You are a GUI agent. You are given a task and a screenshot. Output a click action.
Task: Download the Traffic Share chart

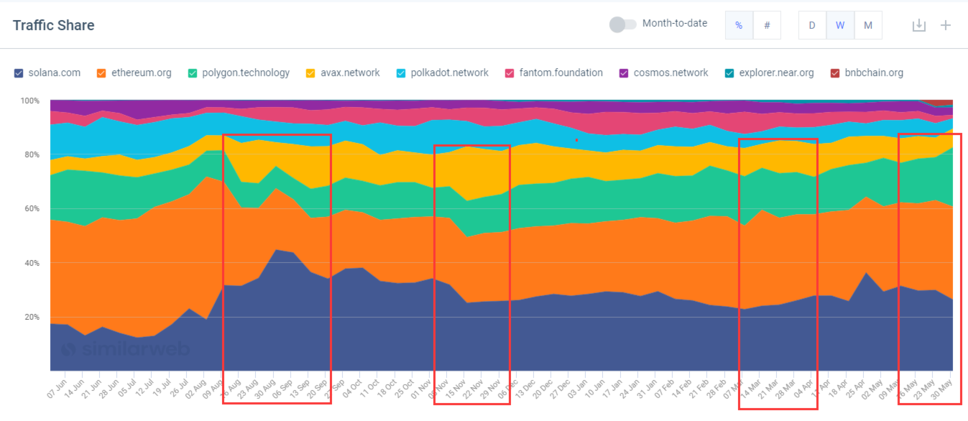[919, 25]
